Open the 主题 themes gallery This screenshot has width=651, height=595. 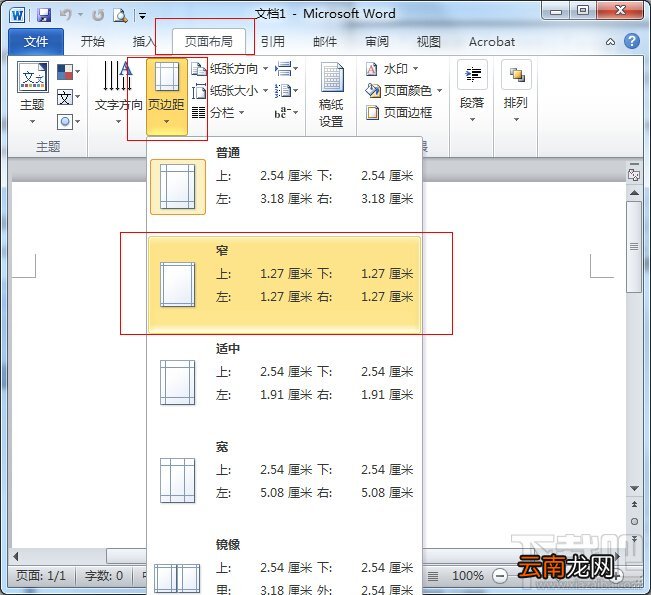(32, 94)
